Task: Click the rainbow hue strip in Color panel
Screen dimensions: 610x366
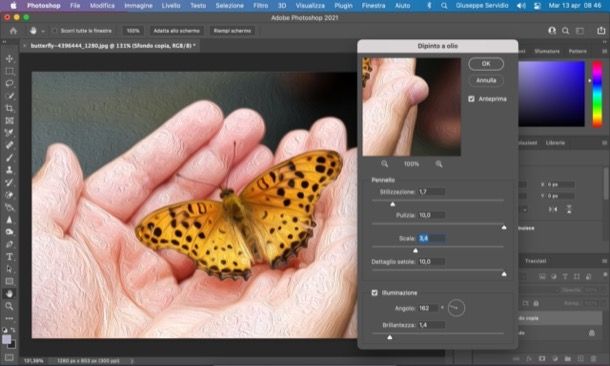Action: click(x=597, y=94)
